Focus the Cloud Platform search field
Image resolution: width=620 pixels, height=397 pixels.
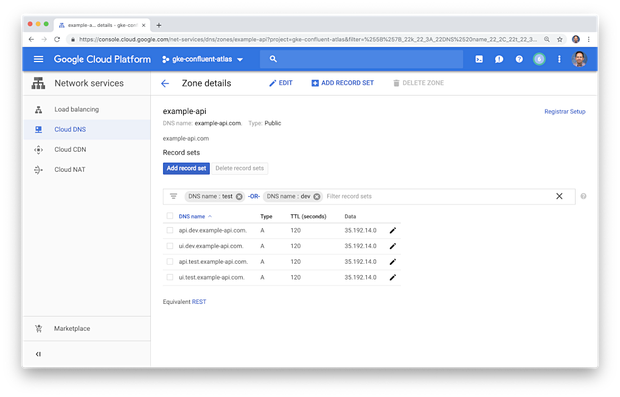361,59
